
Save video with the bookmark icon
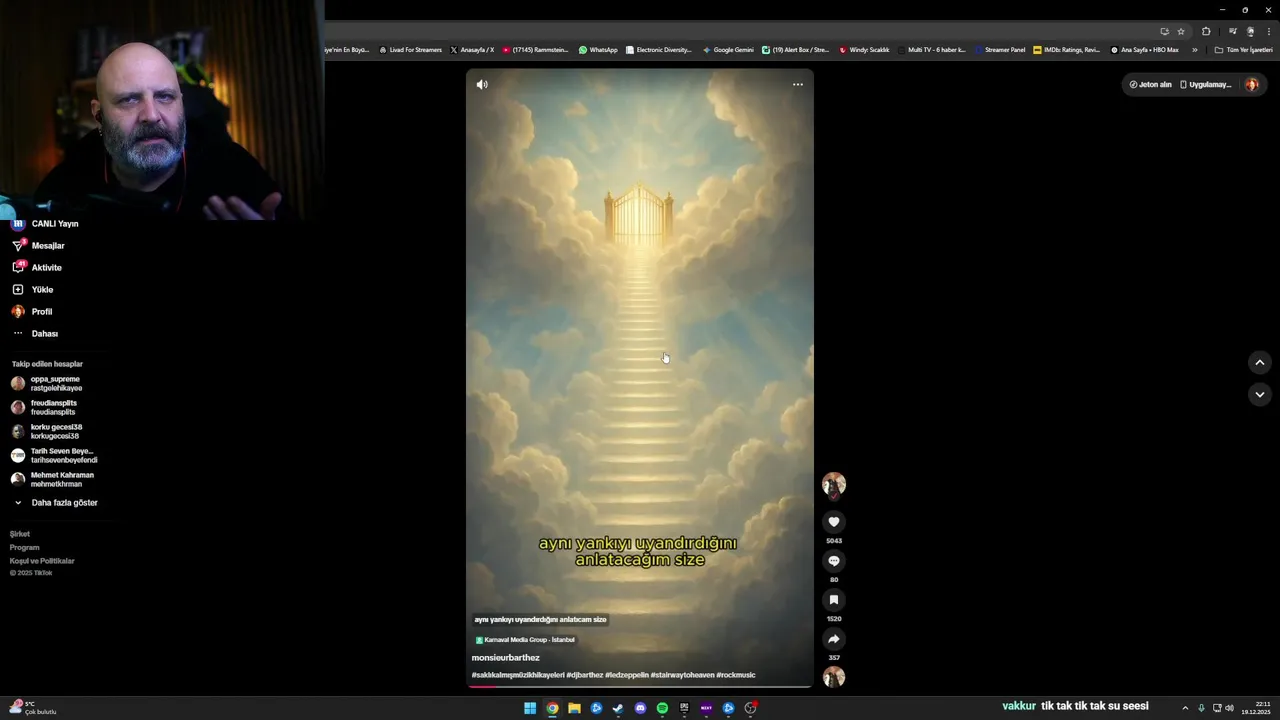tap(834, 600)
